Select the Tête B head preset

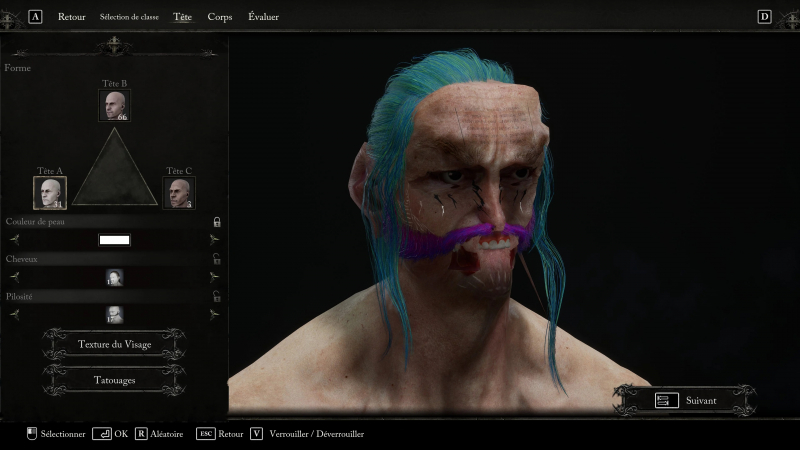114,105
